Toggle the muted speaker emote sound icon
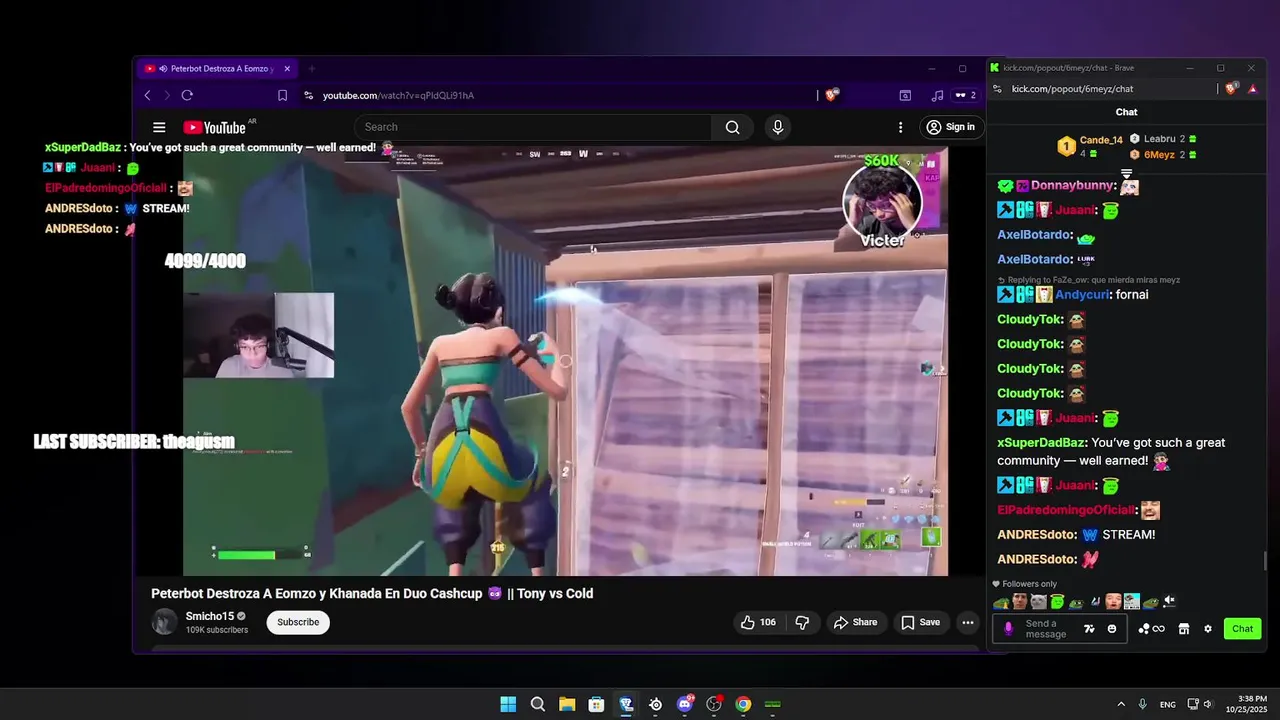The width and height of the screenshot is (1280, 720). pyautogui.click(x=1169, y=602)
